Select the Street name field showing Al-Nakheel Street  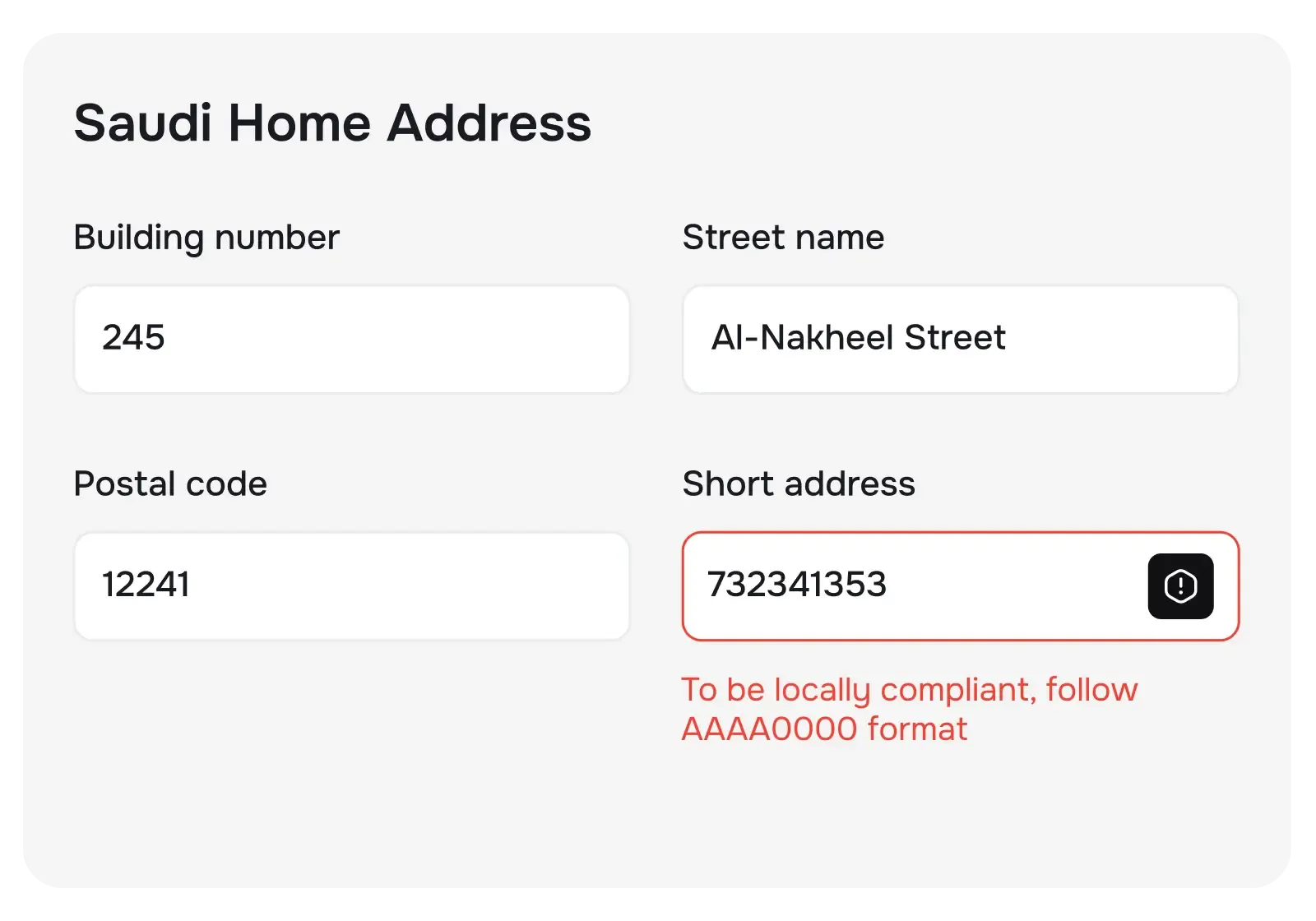(x=960, y=339)
